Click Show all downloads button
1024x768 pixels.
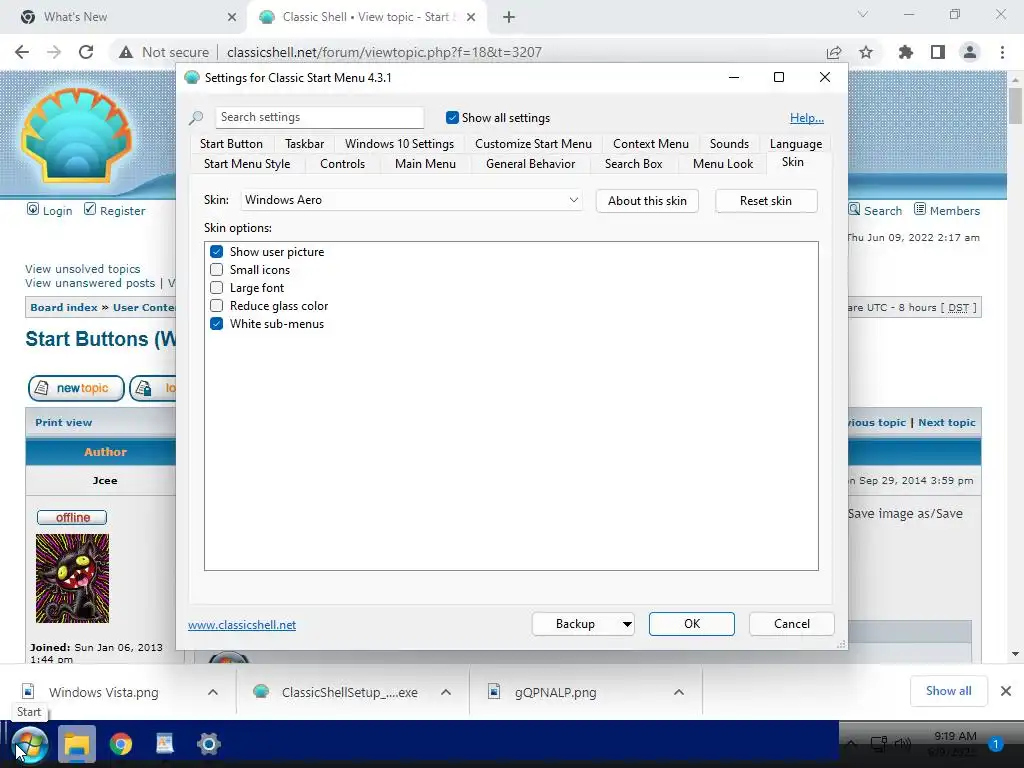[948, 691]
